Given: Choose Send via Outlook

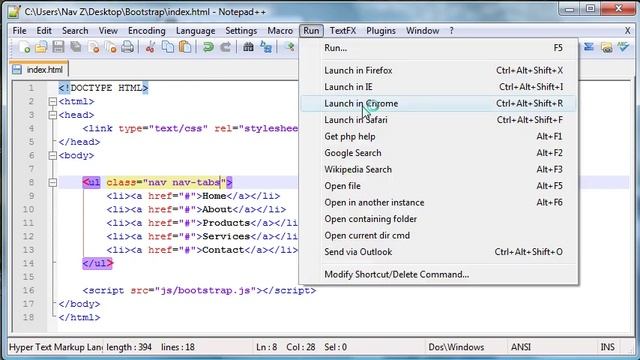Looking at the screenshot, I should [x=439, y=252].
